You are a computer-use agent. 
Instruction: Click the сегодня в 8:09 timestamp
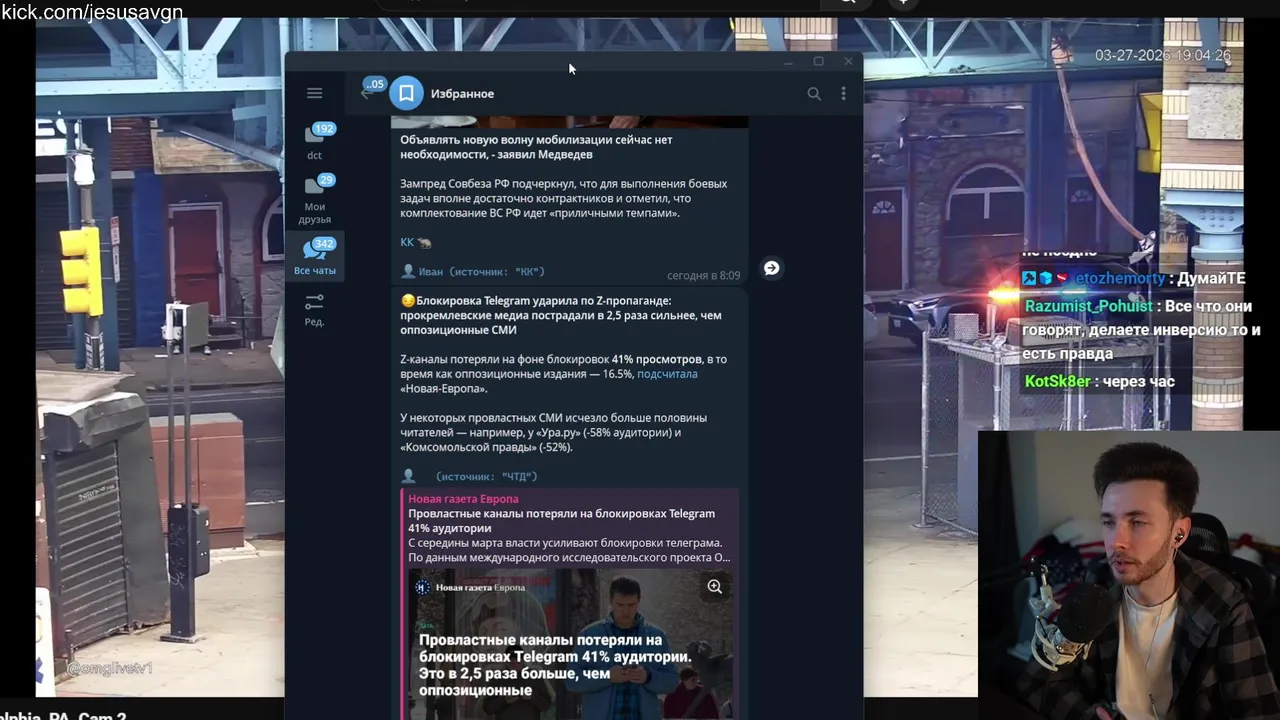[x=703, y=275]
